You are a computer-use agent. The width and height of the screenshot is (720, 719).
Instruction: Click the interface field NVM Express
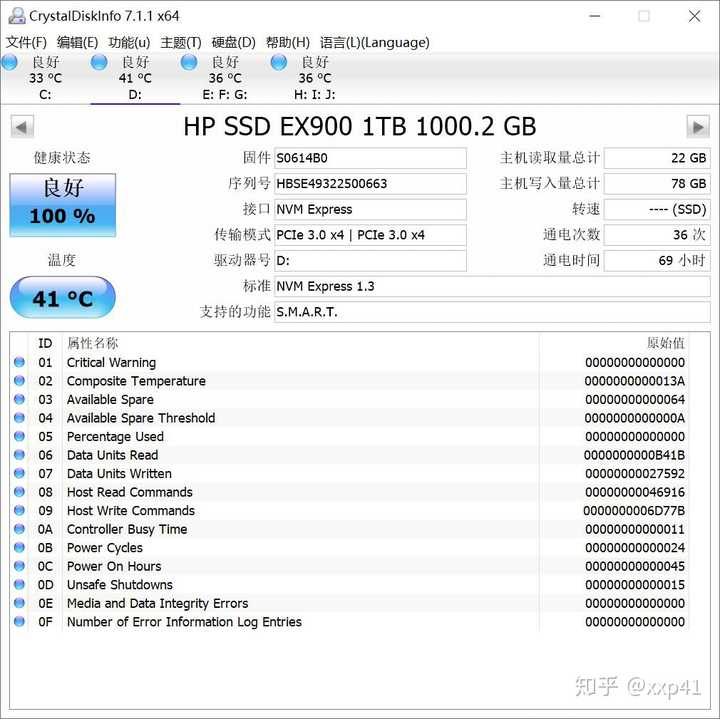coord(370,209)
